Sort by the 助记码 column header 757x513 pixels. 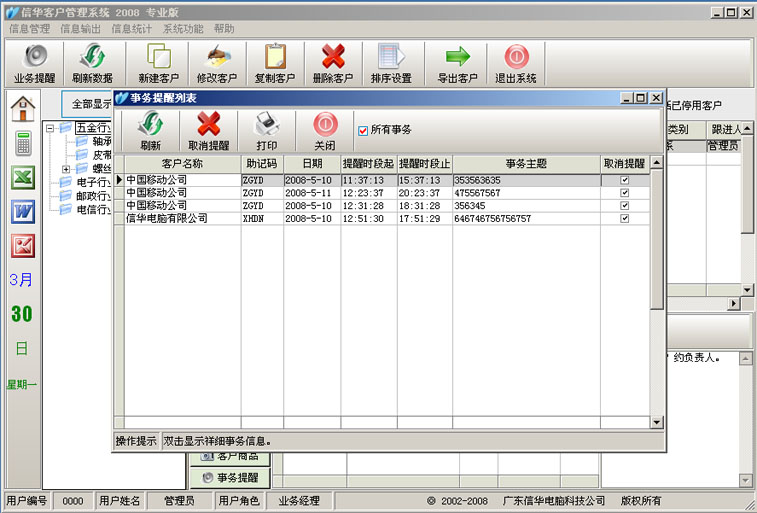click(x=262, y=164)
